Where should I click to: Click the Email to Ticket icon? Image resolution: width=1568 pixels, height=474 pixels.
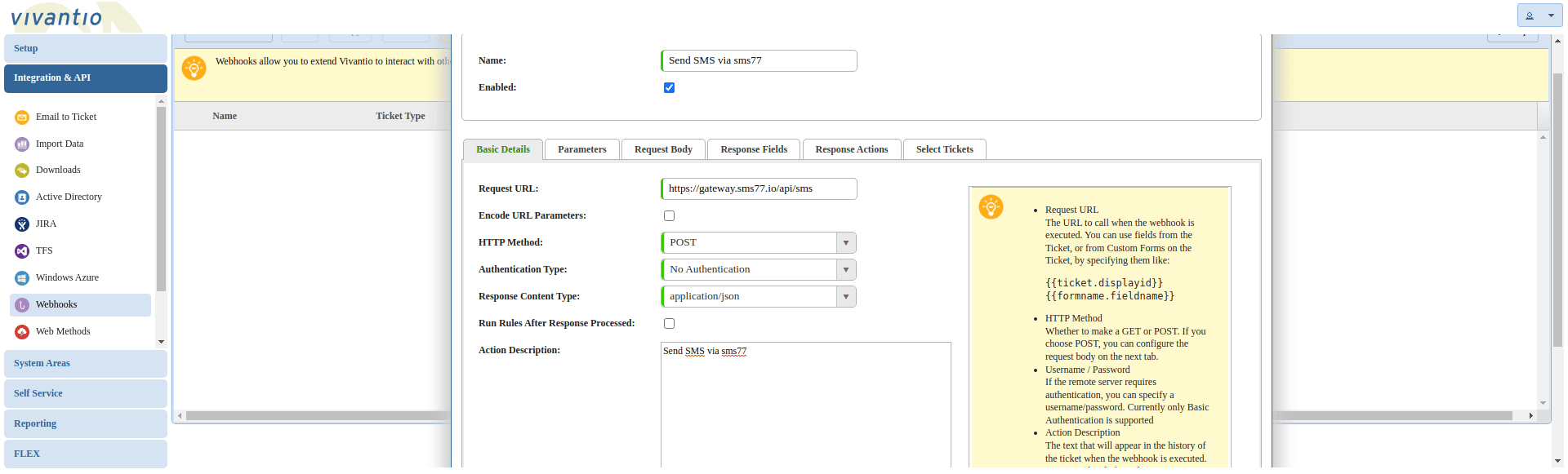click(x=22, y=117)
